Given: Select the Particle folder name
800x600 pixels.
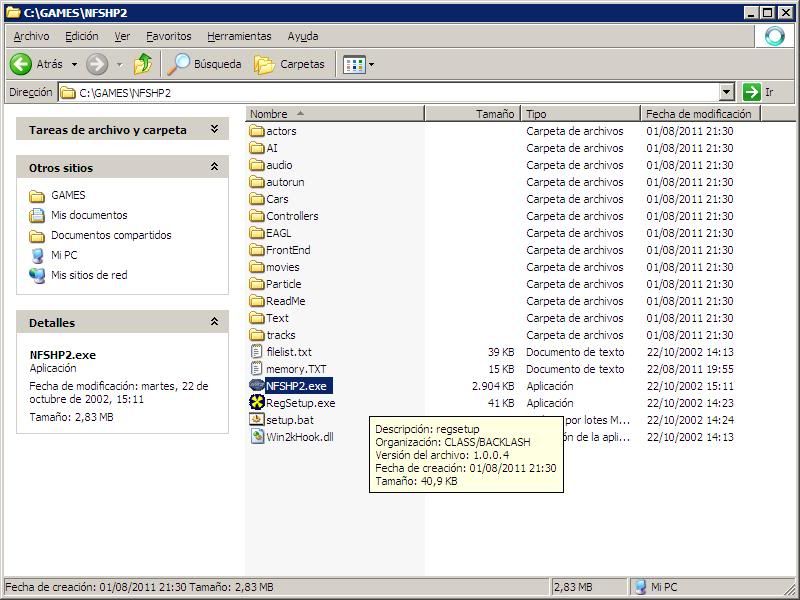Looking at the screenshot, I should pos(284,284).
